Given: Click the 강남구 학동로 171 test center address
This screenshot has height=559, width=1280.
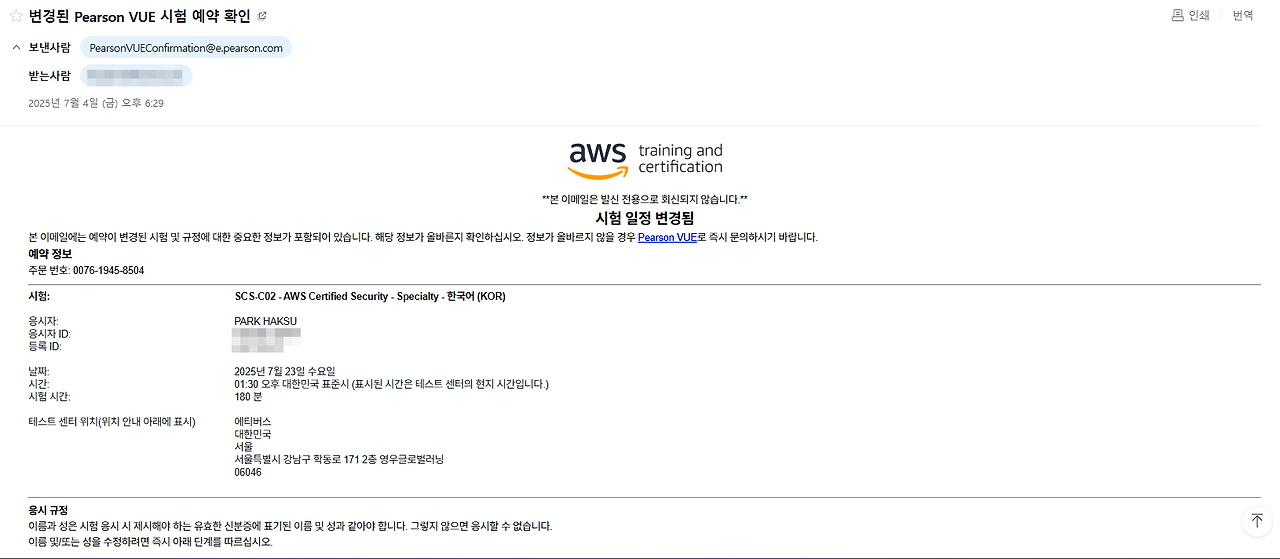Looking at the screenshot, I should tap(338, 459).
